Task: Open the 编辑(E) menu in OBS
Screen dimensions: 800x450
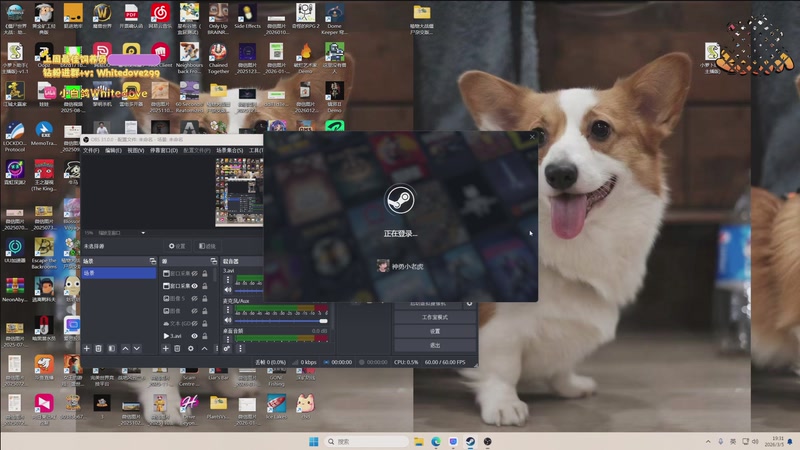Action: click(x=113, y=150)
